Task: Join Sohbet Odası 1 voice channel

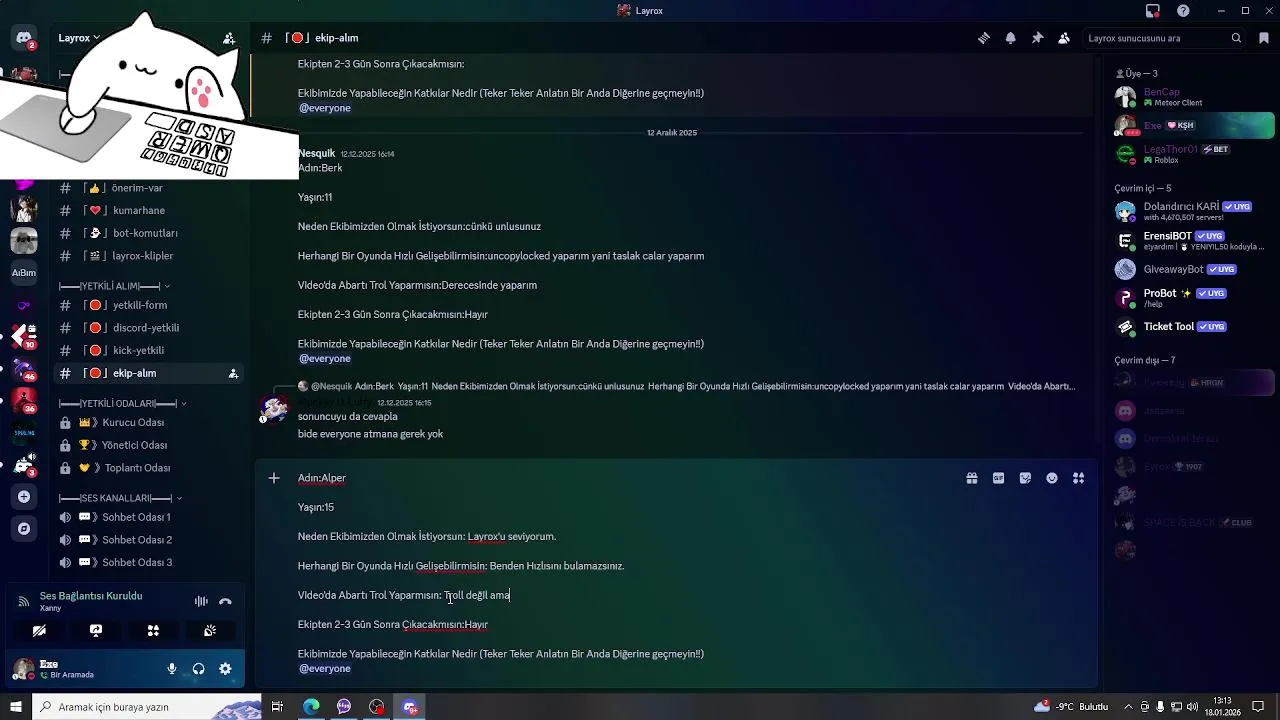Action: point(149,517)
